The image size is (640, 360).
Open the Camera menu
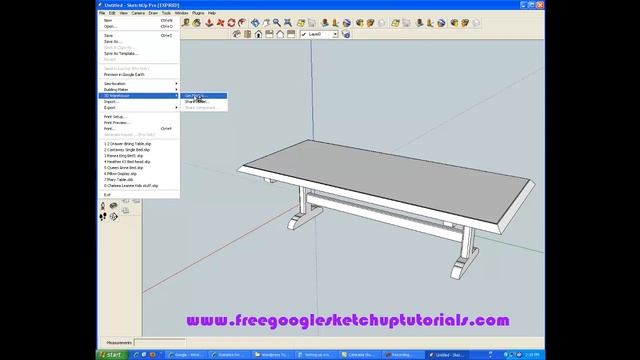coord(138,13)
